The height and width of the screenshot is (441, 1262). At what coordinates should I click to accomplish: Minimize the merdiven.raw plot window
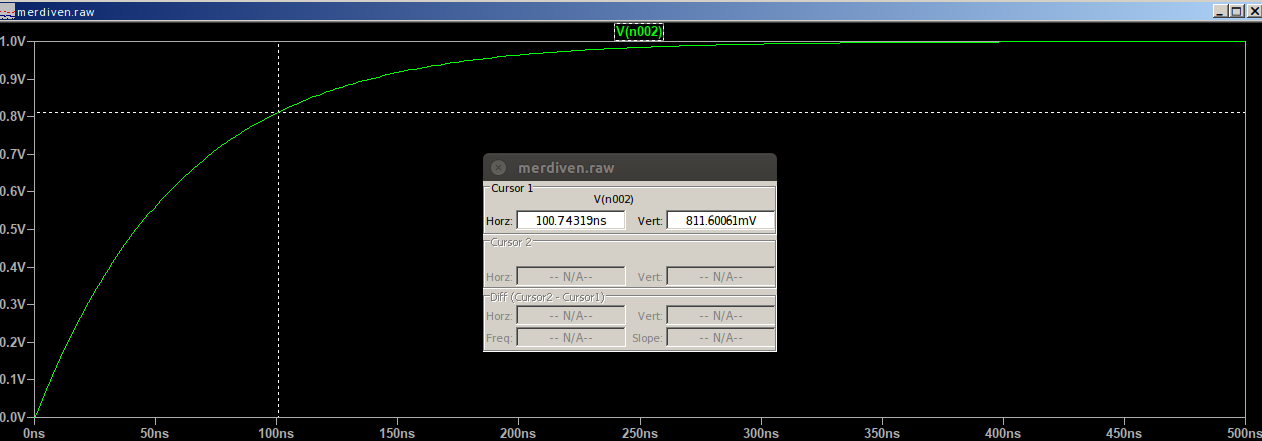tap(1219, 11)
